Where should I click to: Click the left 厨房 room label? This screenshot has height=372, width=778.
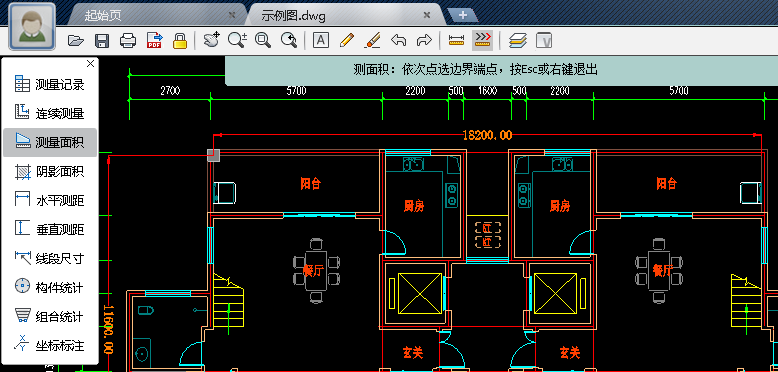(414, 205)
